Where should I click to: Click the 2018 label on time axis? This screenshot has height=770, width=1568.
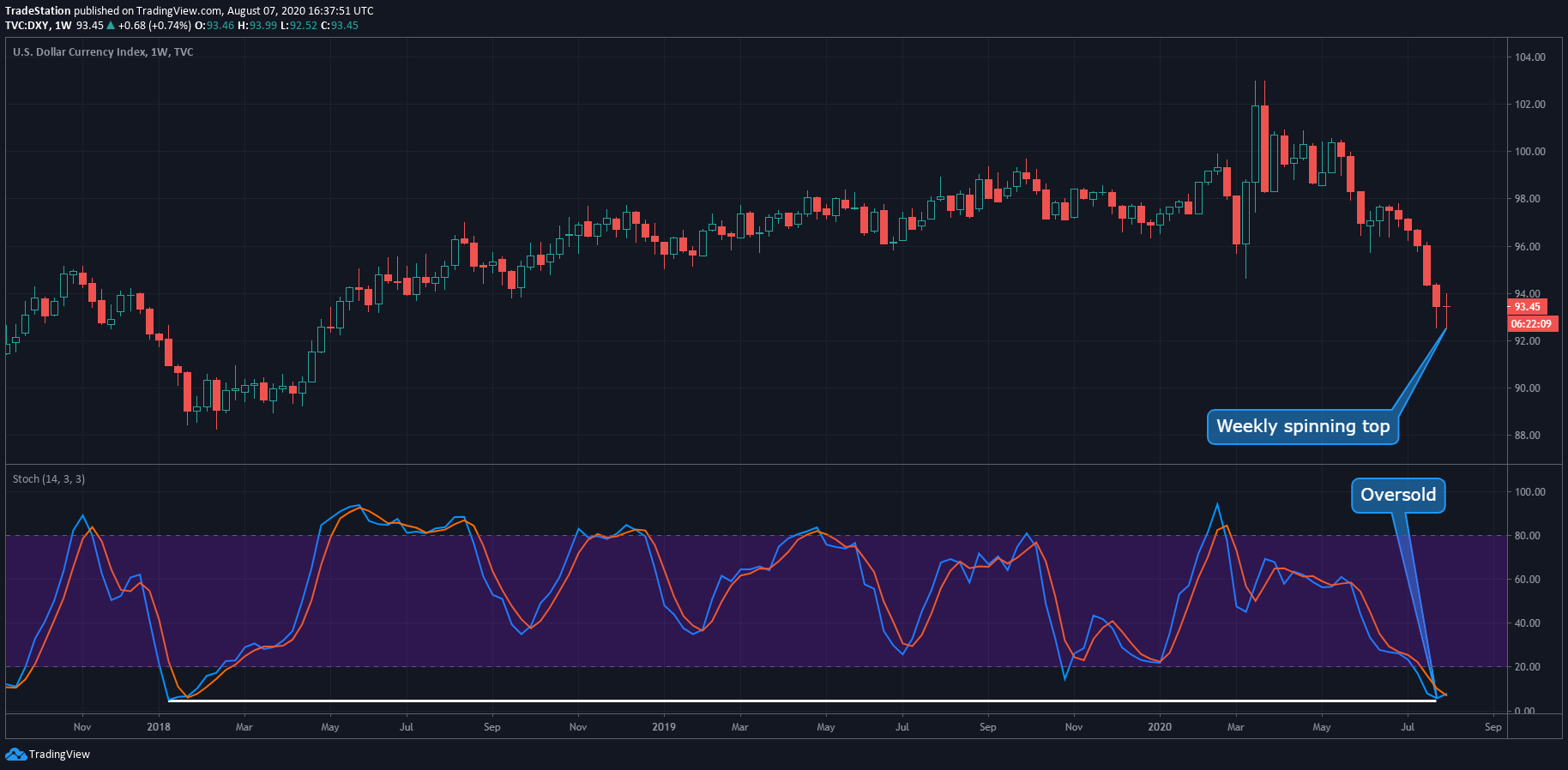(159, 727)
